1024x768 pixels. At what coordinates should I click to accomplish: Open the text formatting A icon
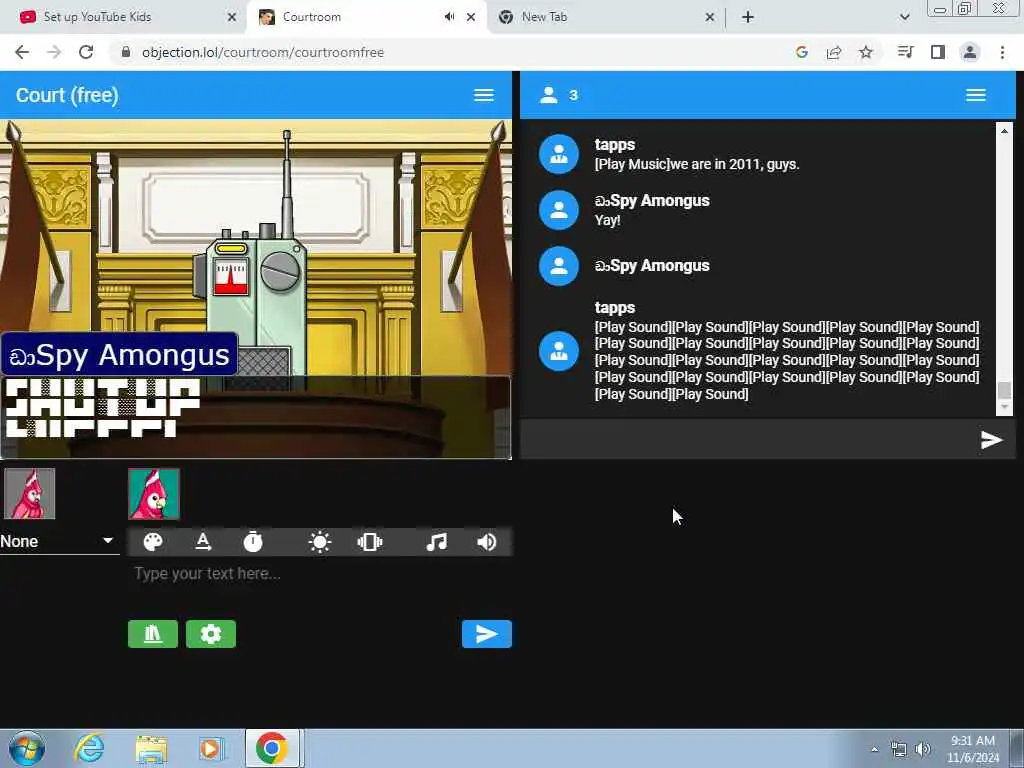click(203, 542)
